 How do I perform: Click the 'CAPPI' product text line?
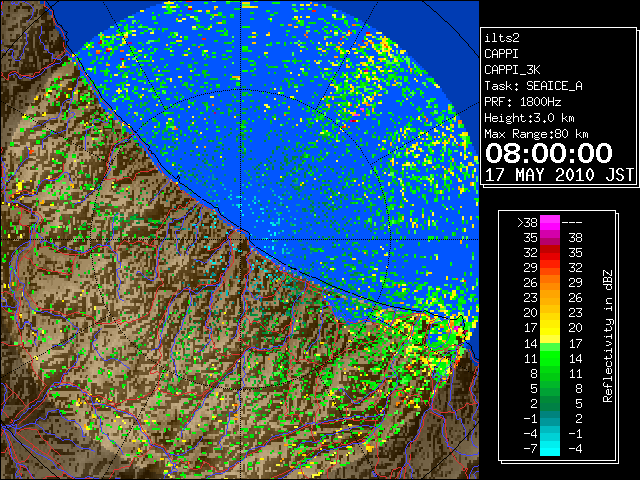pyautogui.click(x=501, y=54)
